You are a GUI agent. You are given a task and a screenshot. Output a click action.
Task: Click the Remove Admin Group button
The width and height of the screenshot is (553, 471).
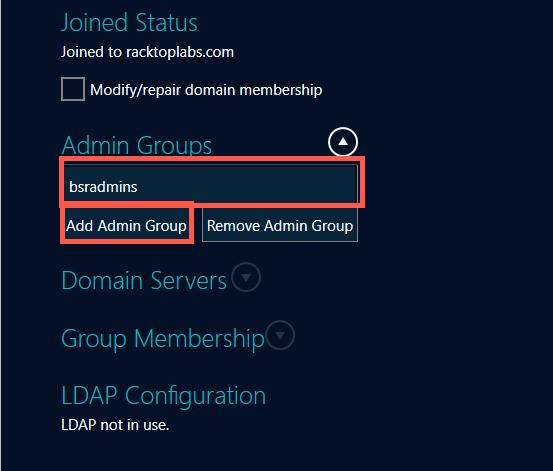pyautogui.click(x=280, y=225)
